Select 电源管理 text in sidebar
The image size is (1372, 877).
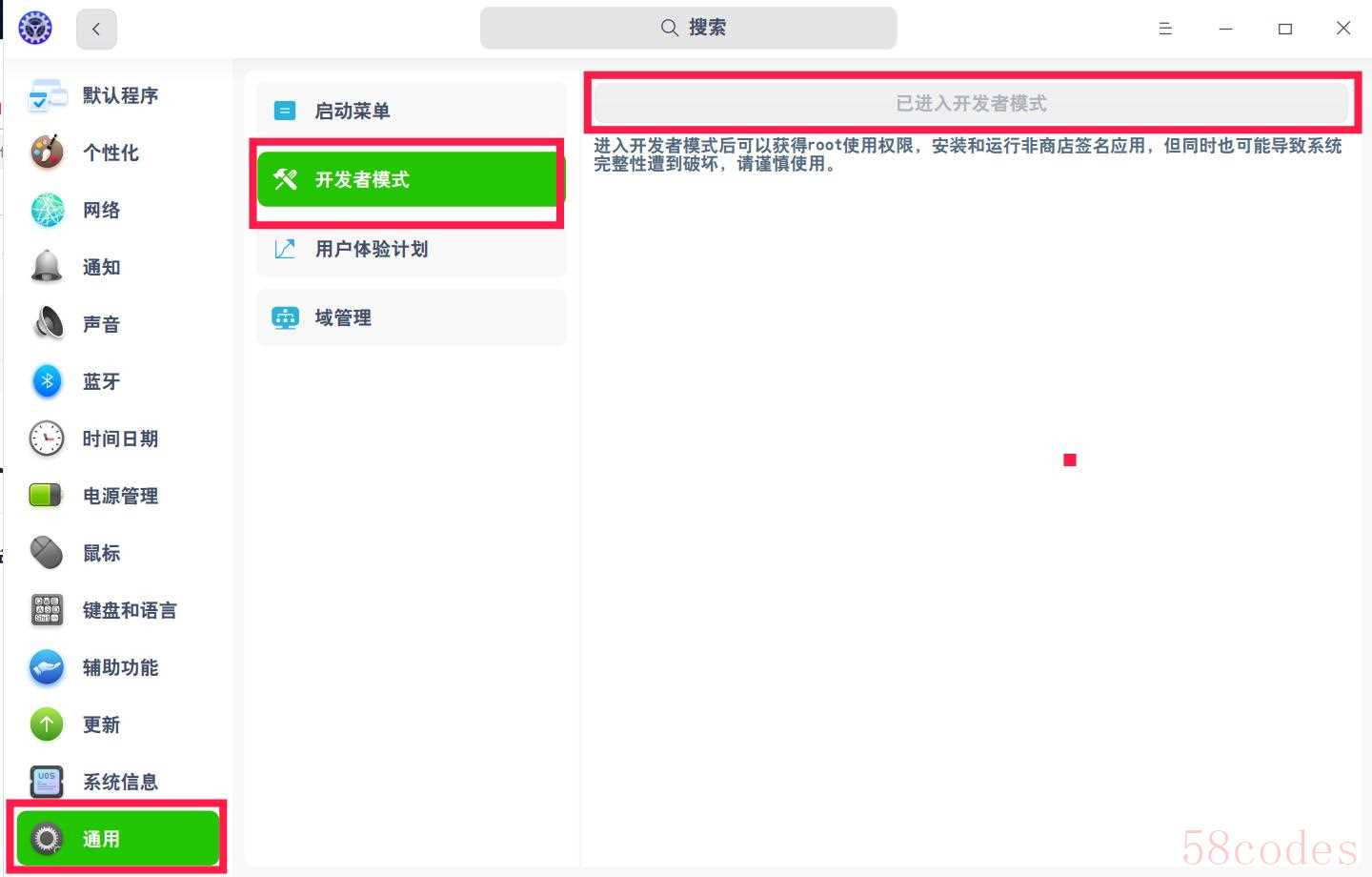pyautogui.click(x=120, y=496)
